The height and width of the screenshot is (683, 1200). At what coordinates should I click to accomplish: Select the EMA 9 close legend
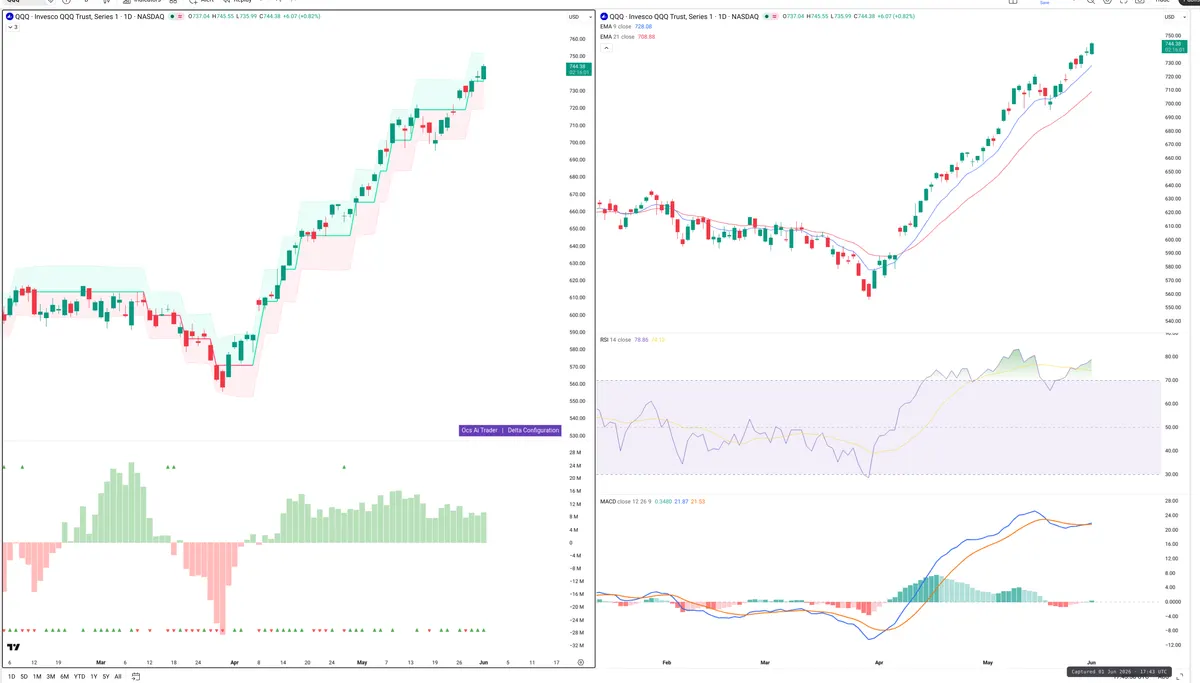pyautogui.click(x=617, y=27)
